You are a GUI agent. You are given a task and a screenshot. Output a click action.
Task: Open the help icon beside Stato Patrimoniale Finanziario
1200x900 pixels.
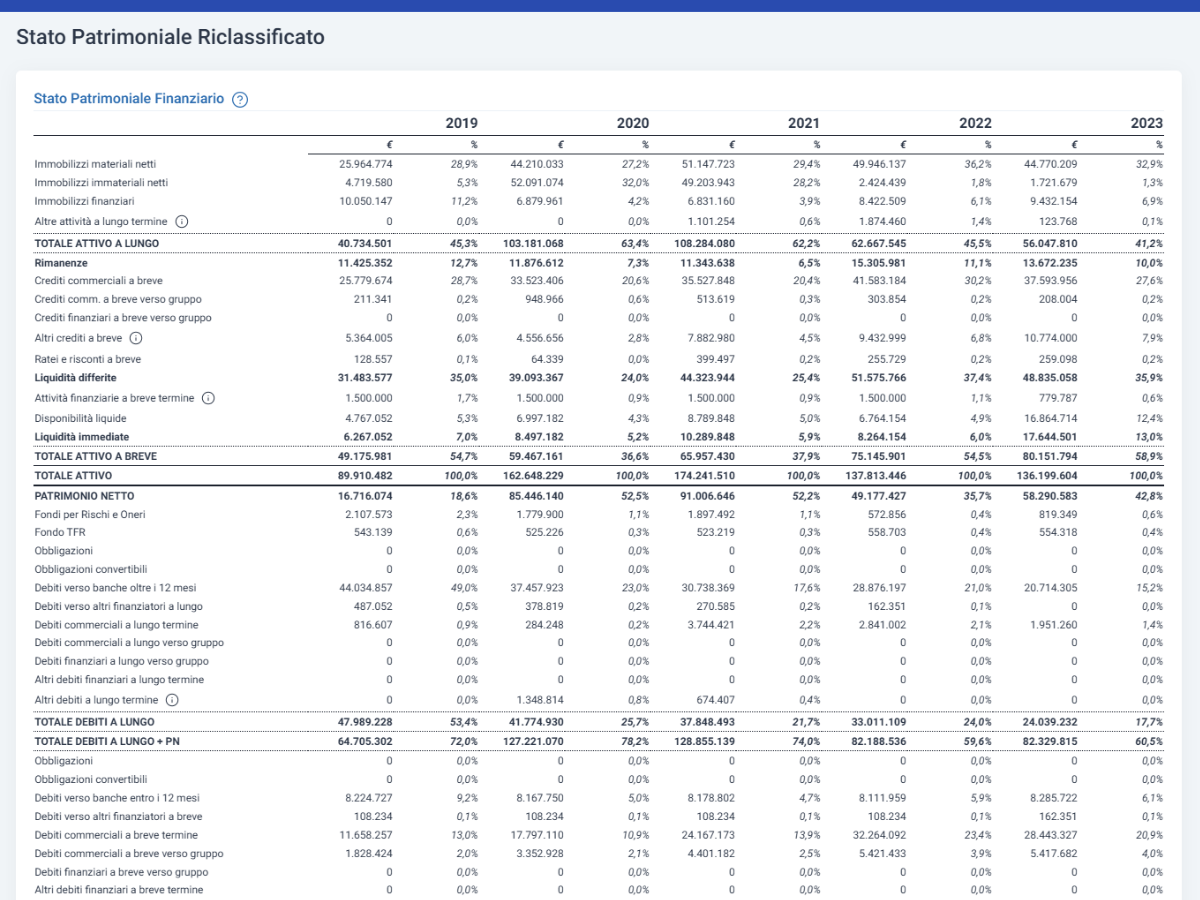(240, 100)
